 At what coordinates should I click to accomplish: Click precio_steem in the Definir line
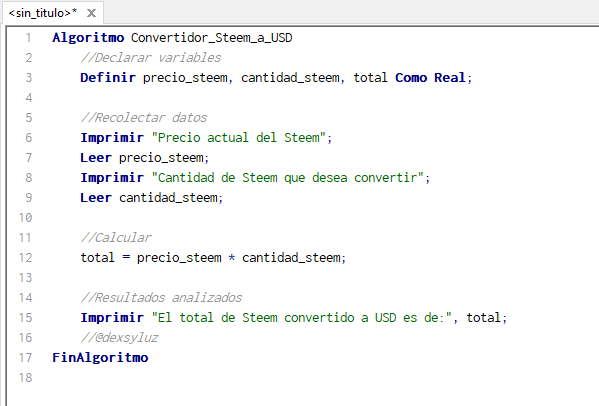(x=185, y=78)
